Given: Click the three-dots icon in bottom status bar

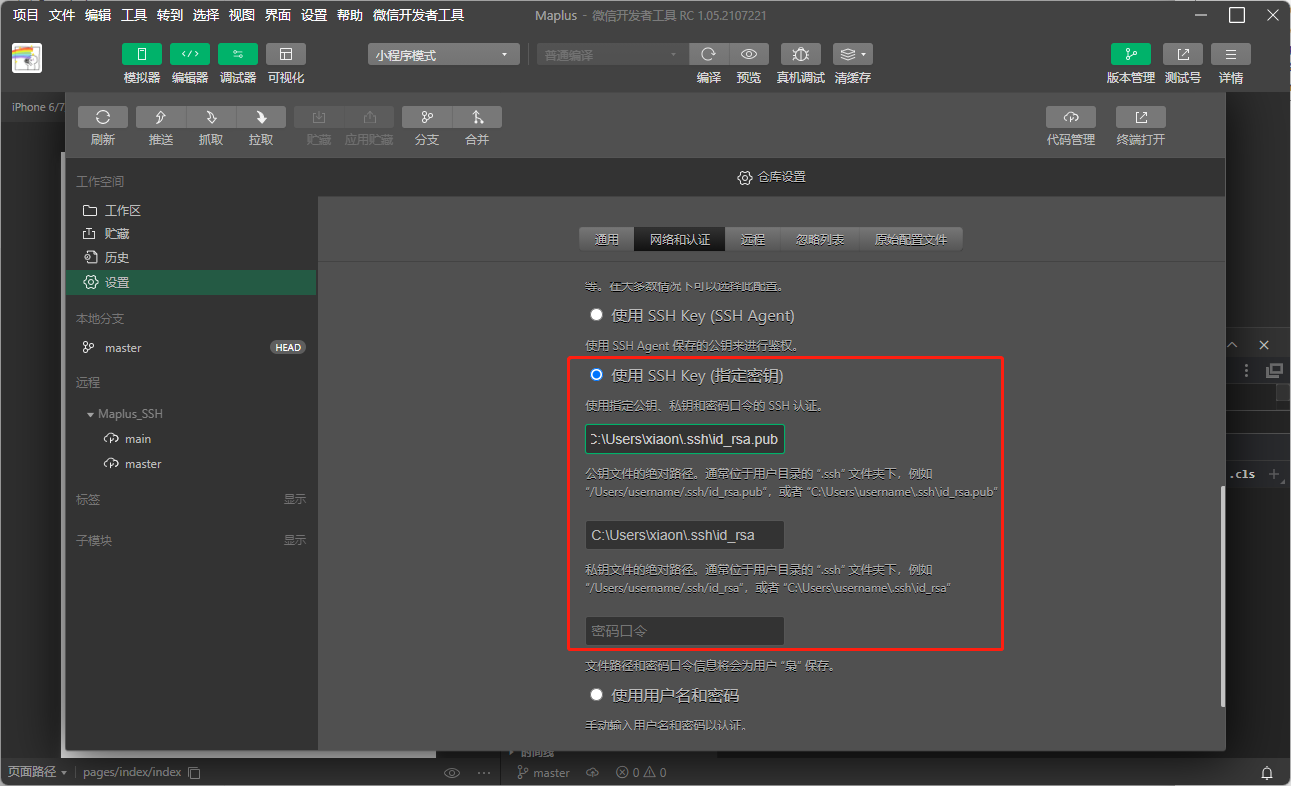Looking at the screenshot, I should coord(485,773).
